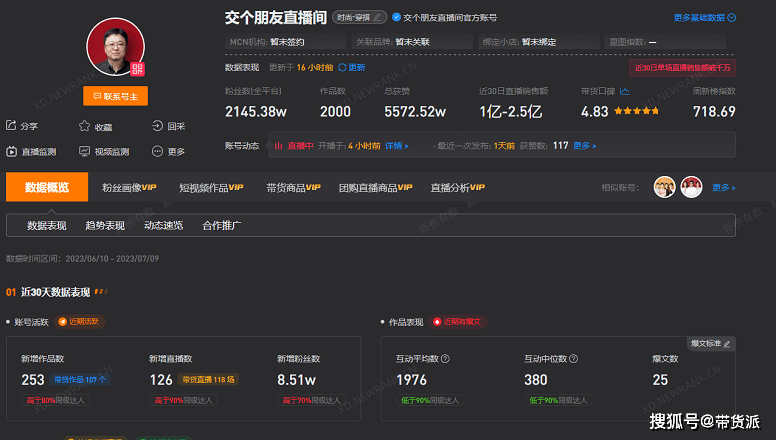Open the 带货商品 VIP tab

292,187
